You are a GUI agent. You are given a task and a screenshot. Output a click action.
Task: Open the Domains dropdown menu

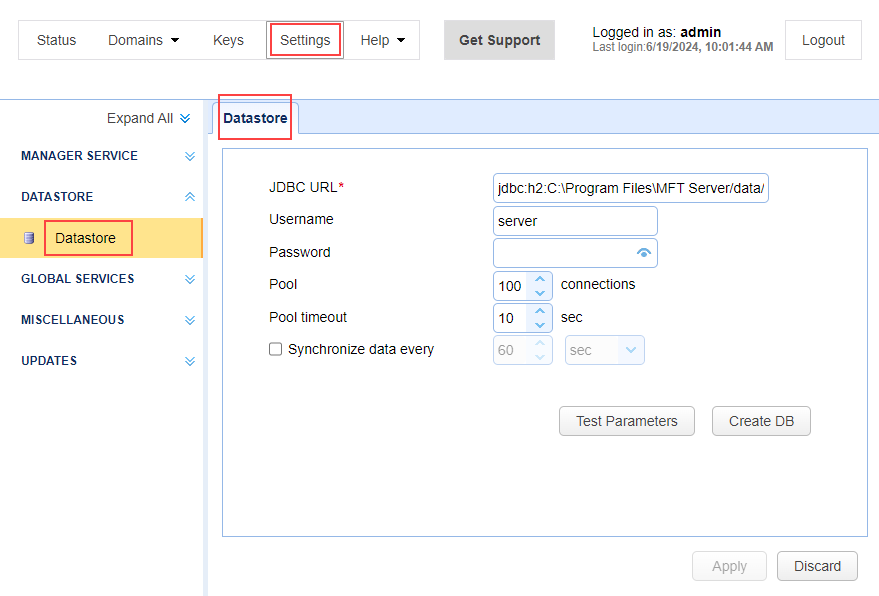pos(143,40)
